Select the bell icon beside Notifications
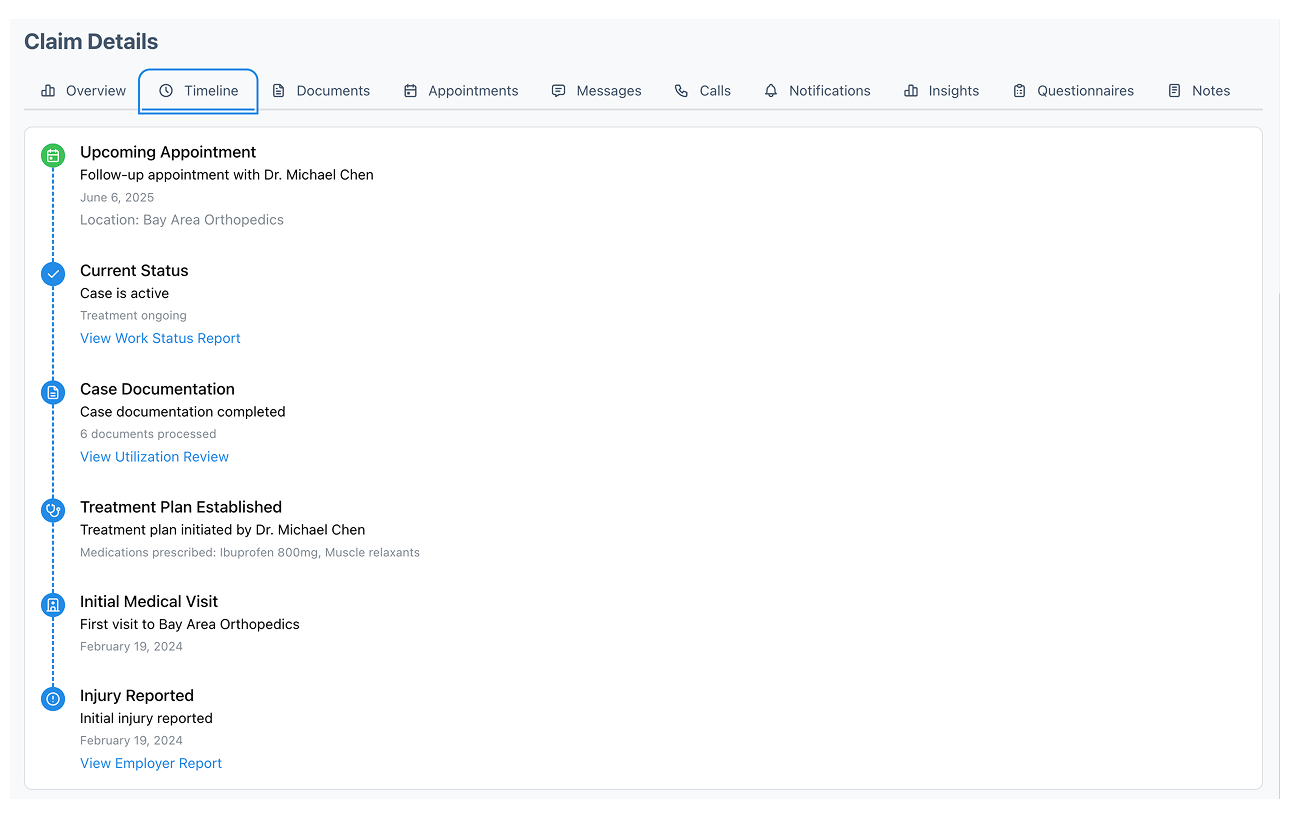Viewport: 1290px width, 818px height. click(x=771, y=90)
